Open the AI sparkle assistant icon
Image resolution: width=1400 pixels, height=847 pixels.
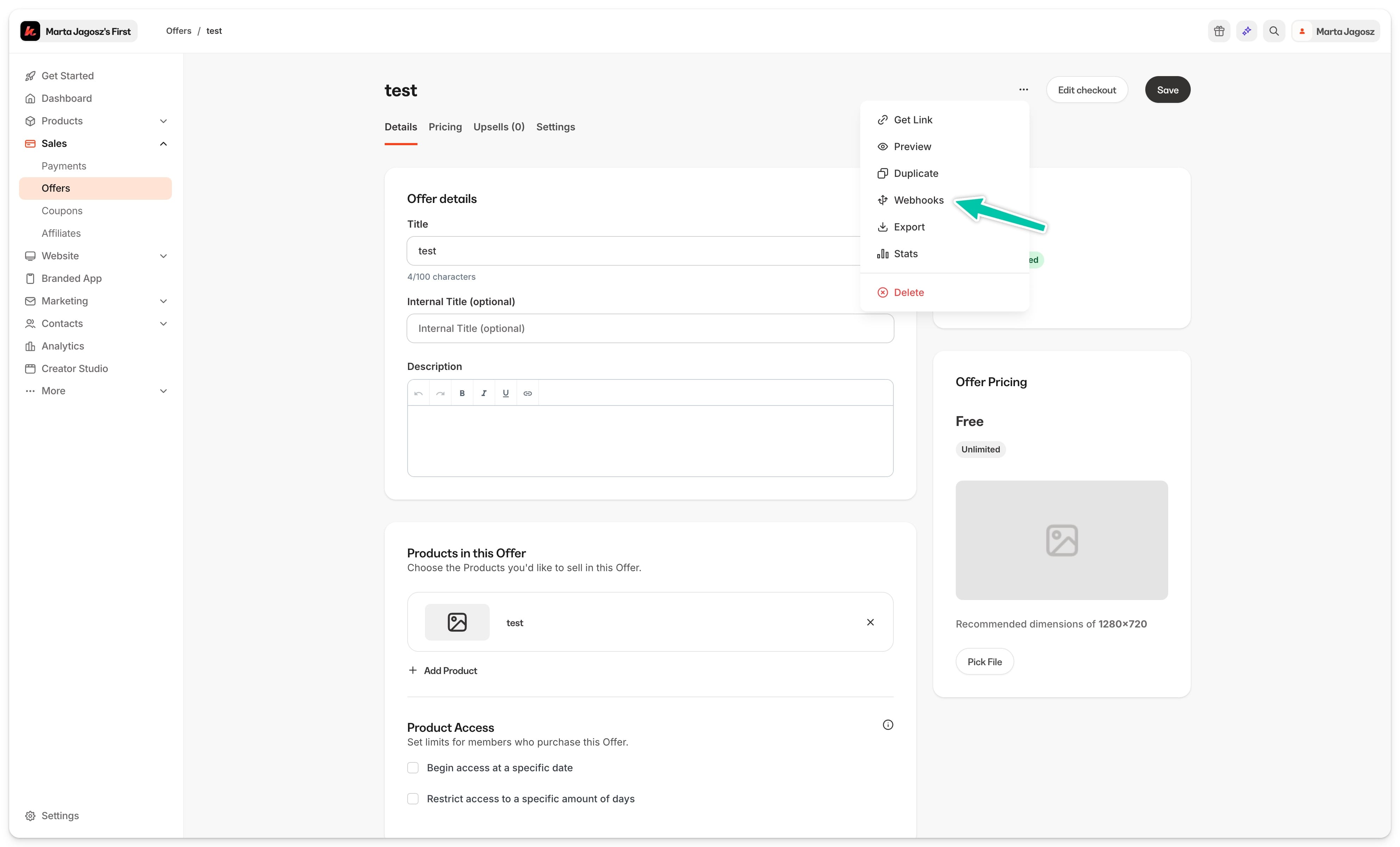point(1247,31)
